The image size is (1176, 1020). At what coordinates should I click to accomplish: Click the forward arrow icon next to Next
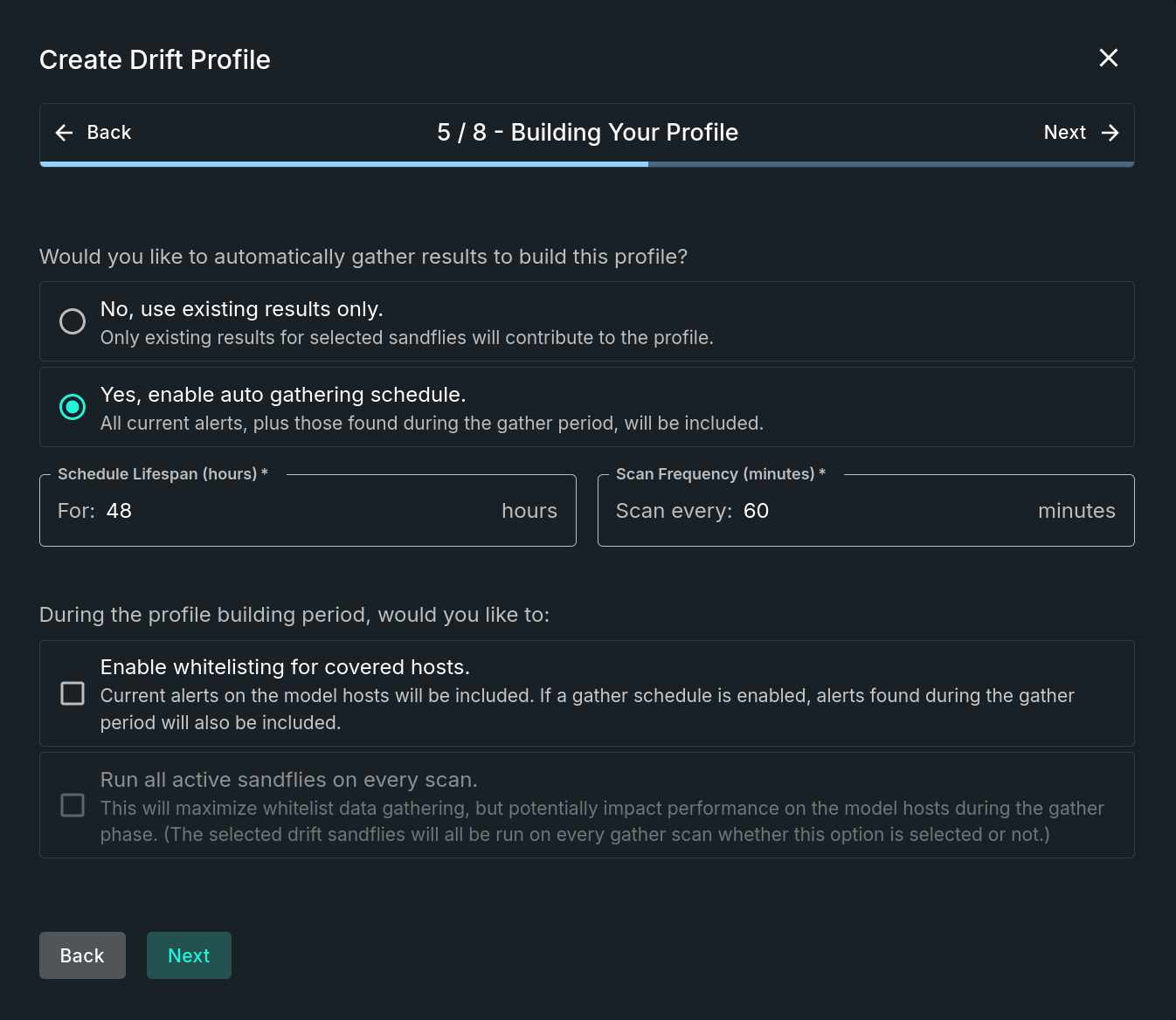[x=1110, y=133]
